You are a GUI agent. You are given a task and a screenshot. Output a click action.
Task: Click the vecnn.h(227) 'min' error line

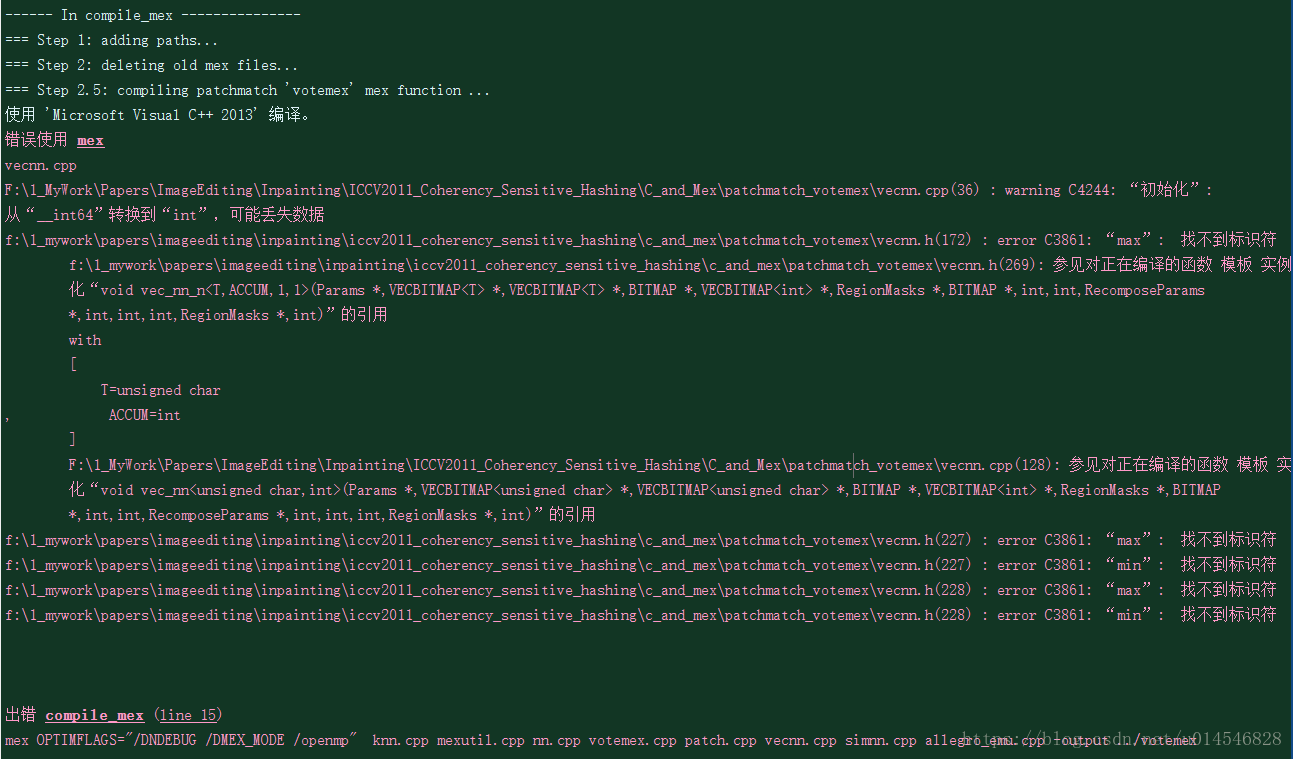[x=640, y=565]
